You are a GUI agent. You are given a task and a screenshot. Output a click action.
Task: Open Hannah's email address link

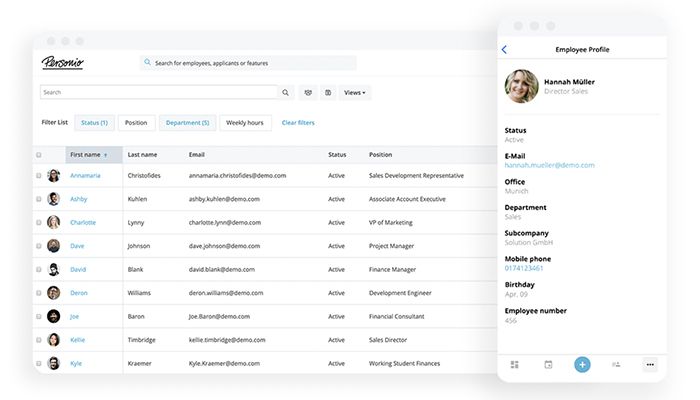[549, 165]
